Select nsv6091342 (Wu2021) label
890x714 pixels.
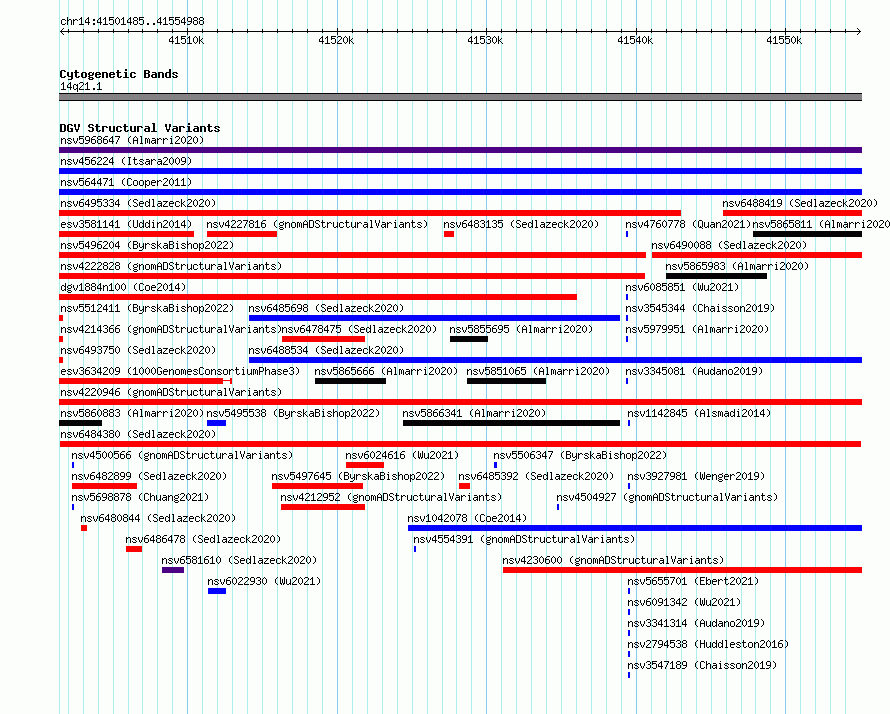tap(684, 602)
